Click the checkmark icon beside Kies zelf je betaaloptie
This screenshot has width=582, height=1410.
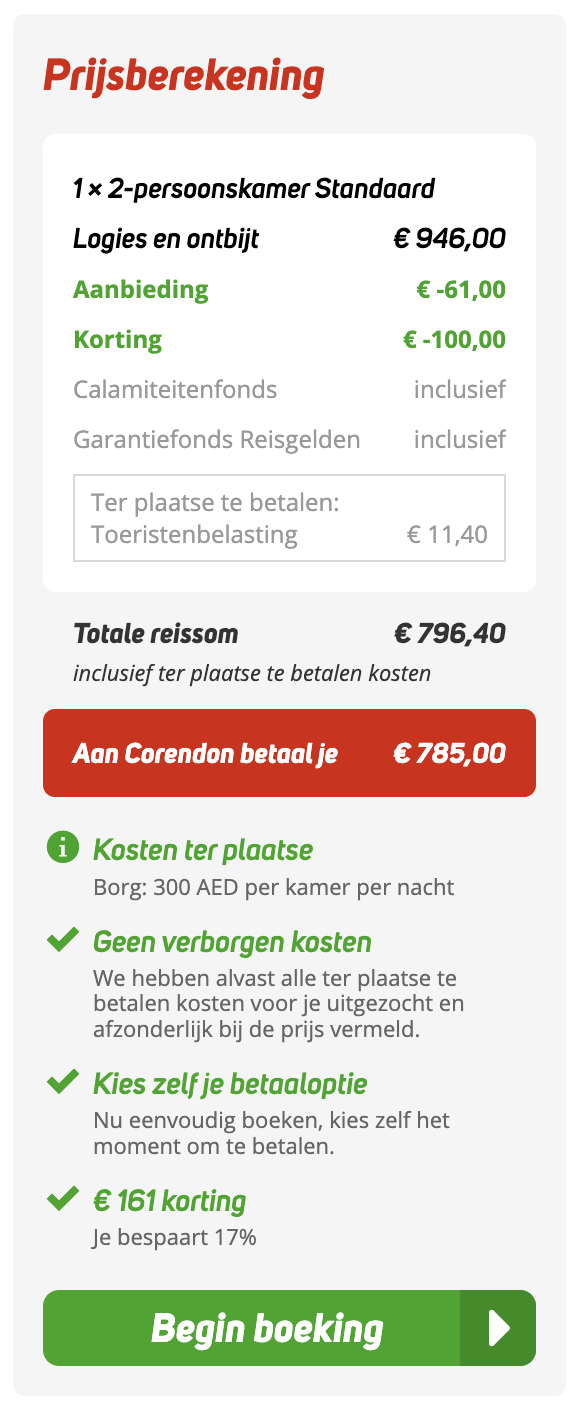coord(62,1082)
